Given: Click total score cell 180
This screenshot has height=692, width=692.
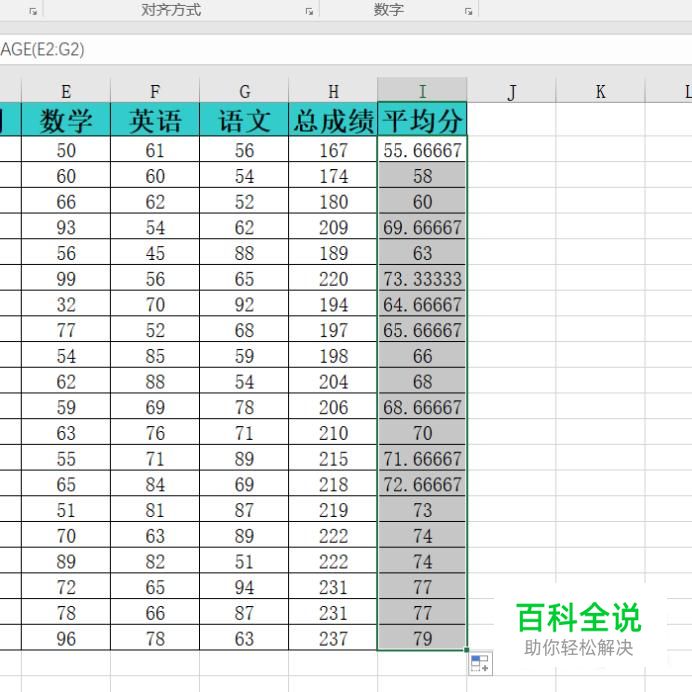Looking at the screenshot, I should [x=333, y=201].
